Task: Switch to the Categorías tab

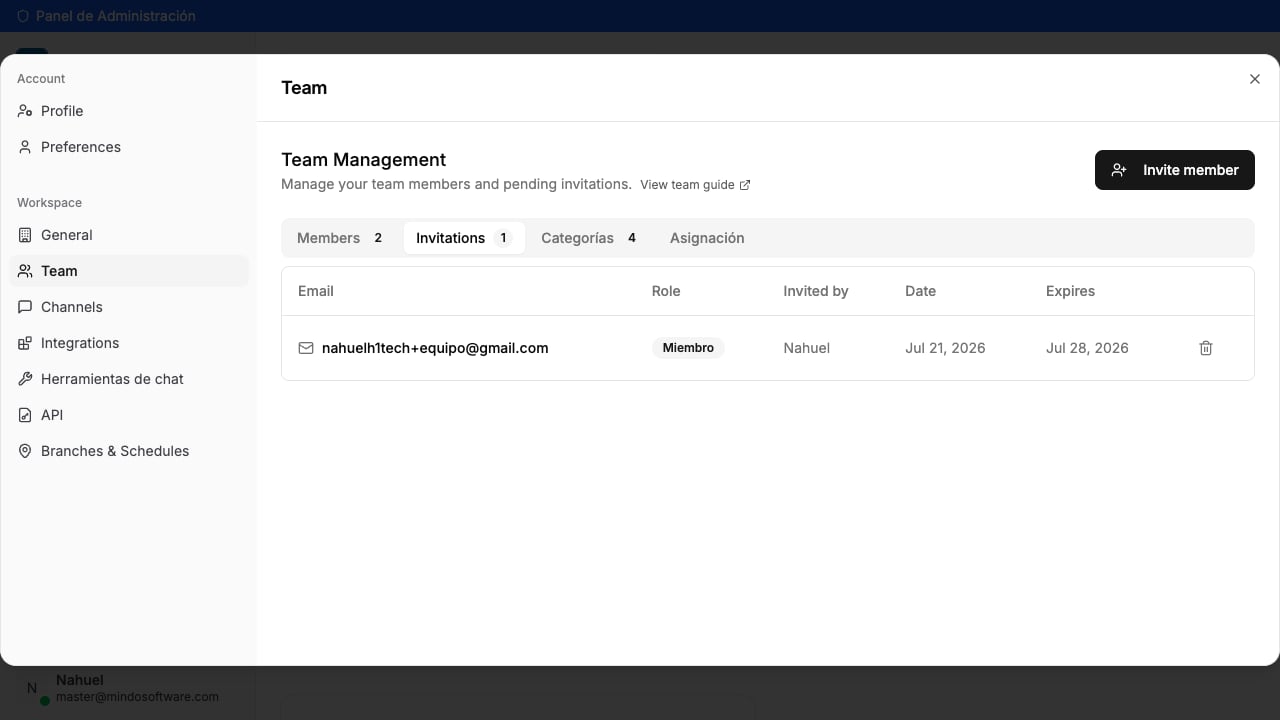Action: 590,238
